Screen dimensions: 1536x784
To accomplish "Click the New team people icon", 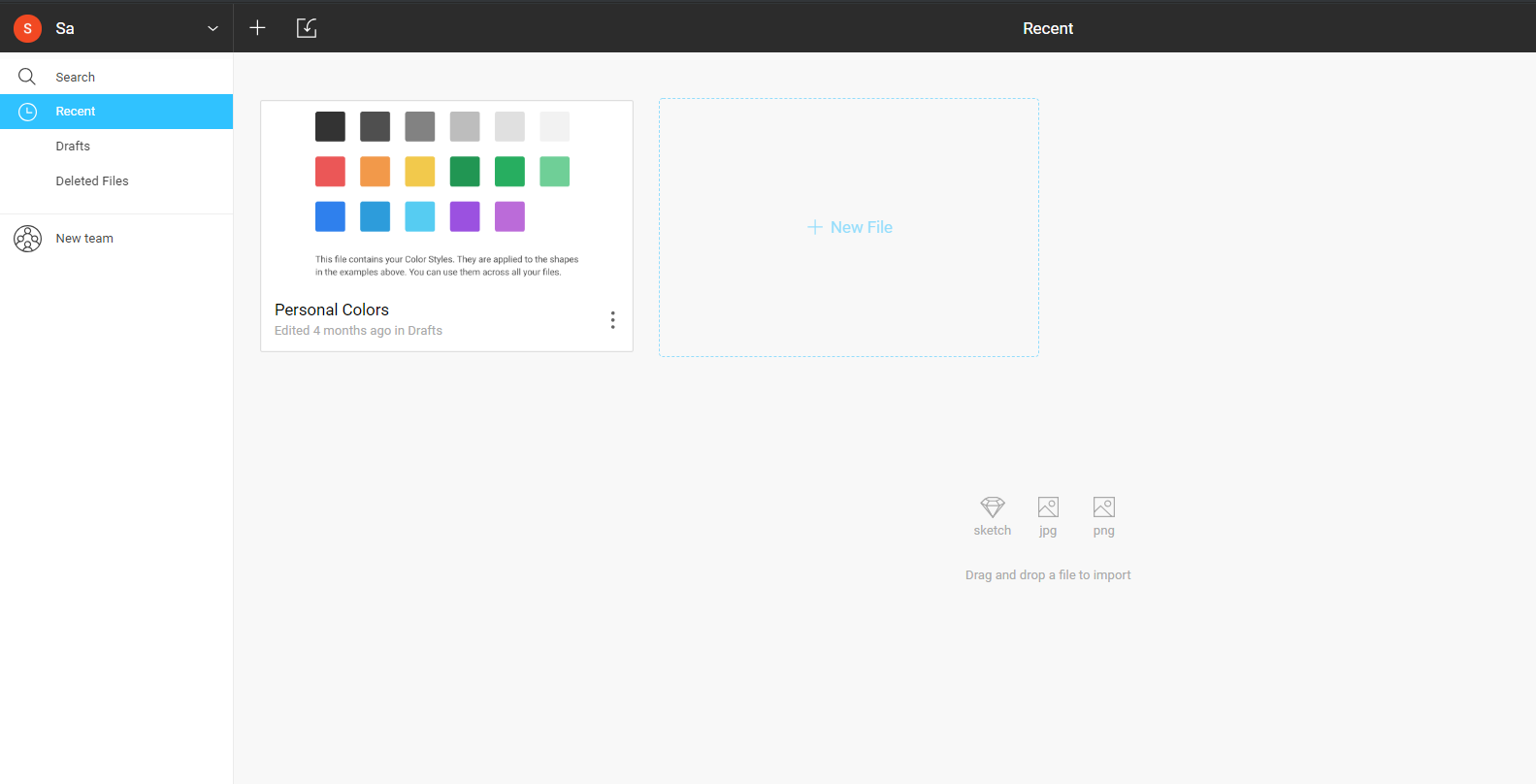I will pos(27,239).
